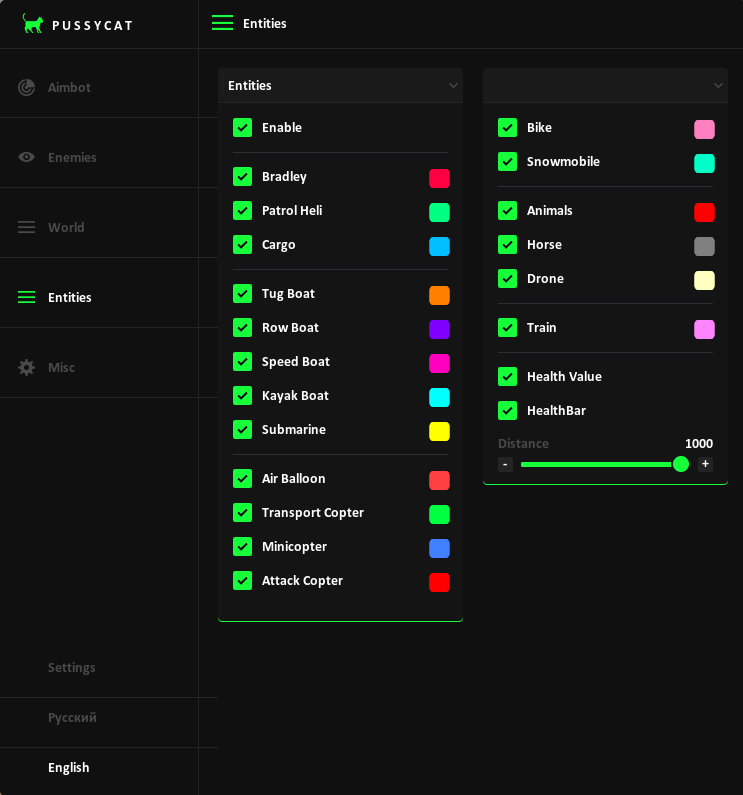Viewport: 743px width, 795px height.
Task: Select Русский language option
Action: click(72, 717)
